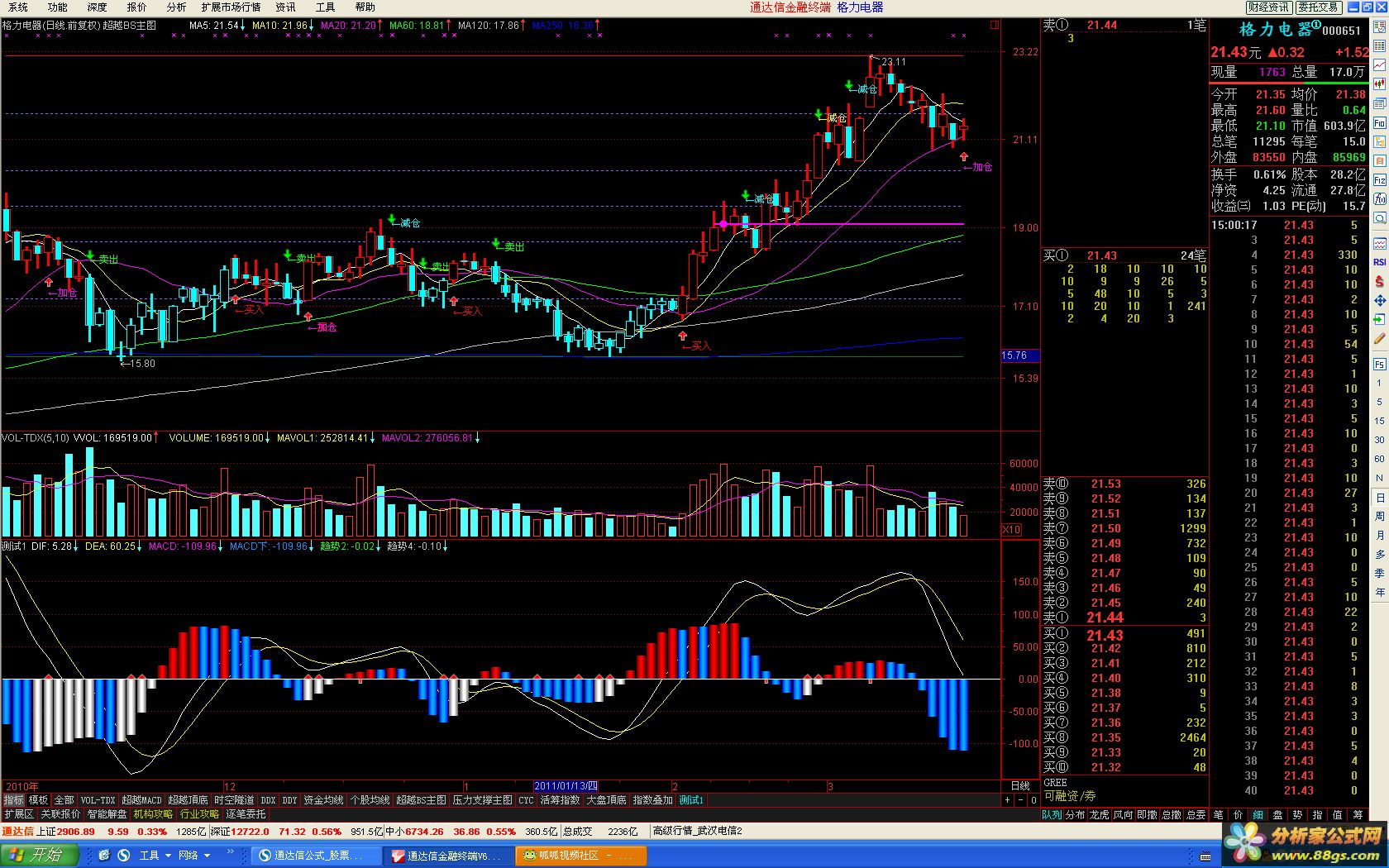This screenshot has height=868, width=1389.
Task: Click the red dollar-sign sidebar icon
Action: (1379, 281)
